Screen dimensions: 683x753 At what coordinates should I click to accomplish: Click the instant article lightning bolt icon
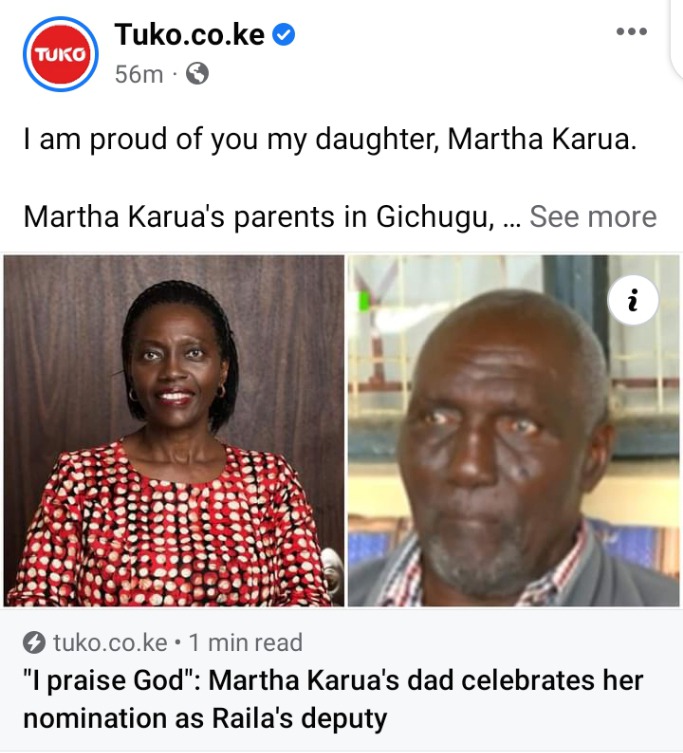click(34, 643)
